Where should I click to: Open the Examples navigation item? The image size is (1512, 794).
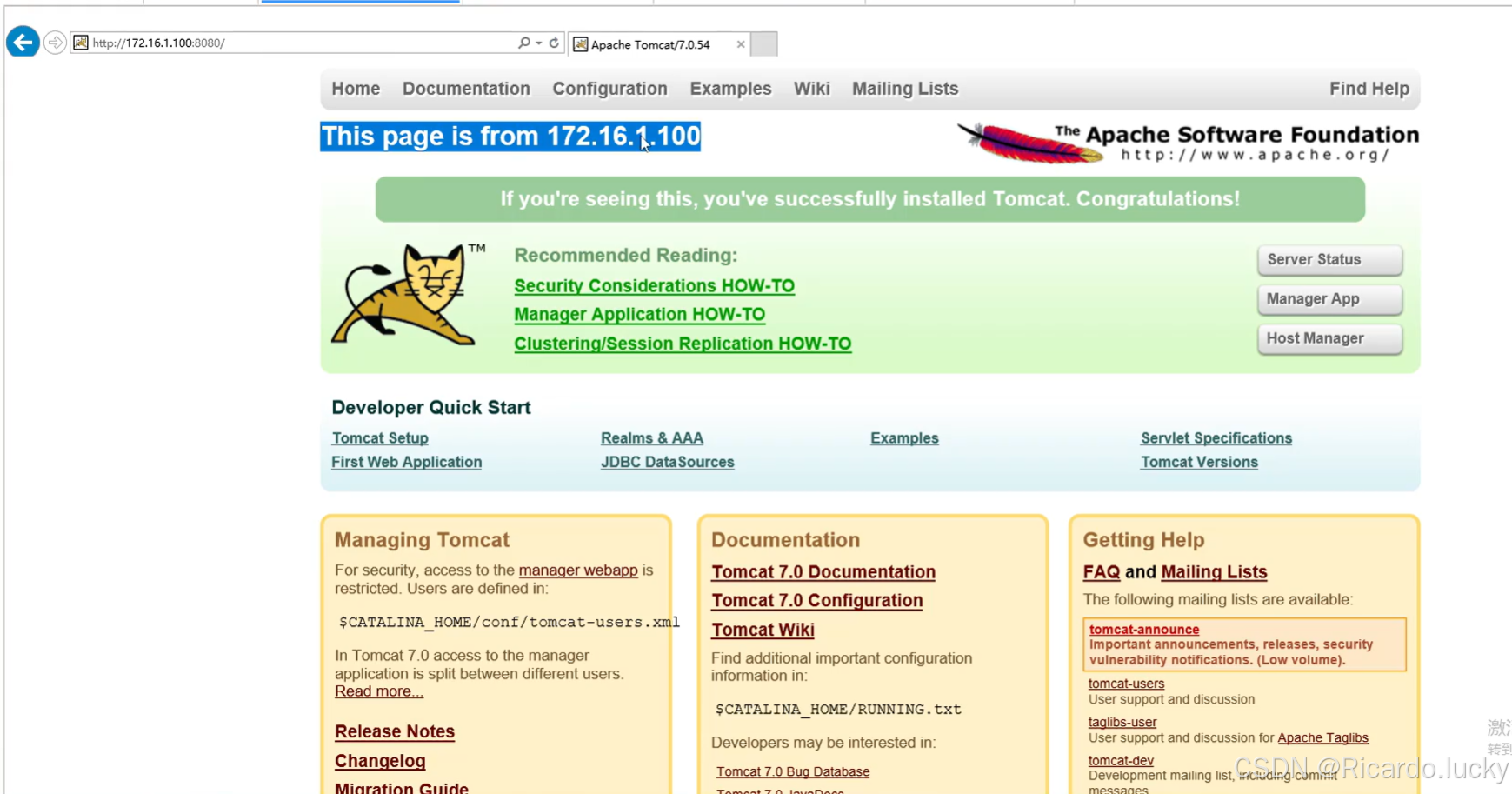pyautogui.click(x=730, y=89)
